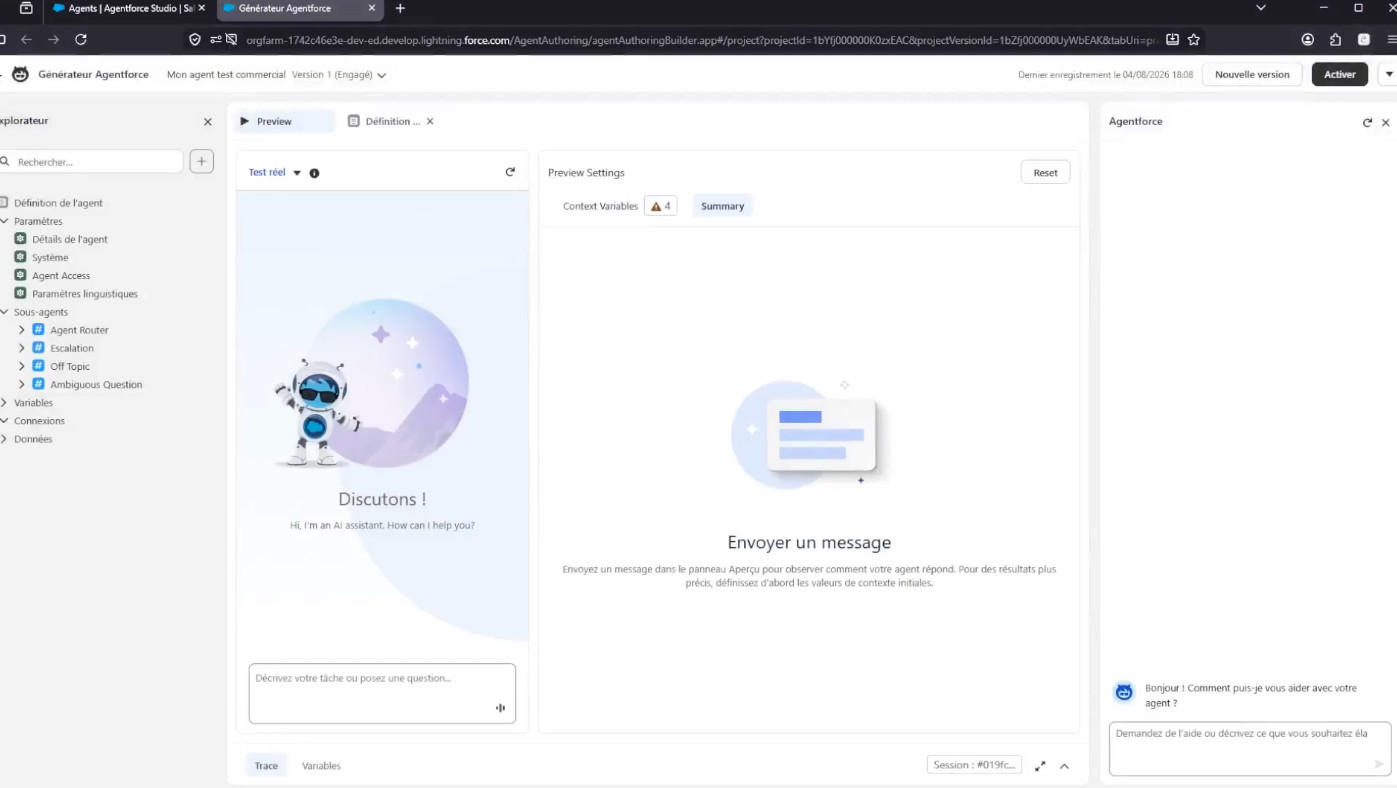Close the Générateur Agentforce browser tab

[x=371, y=8]
